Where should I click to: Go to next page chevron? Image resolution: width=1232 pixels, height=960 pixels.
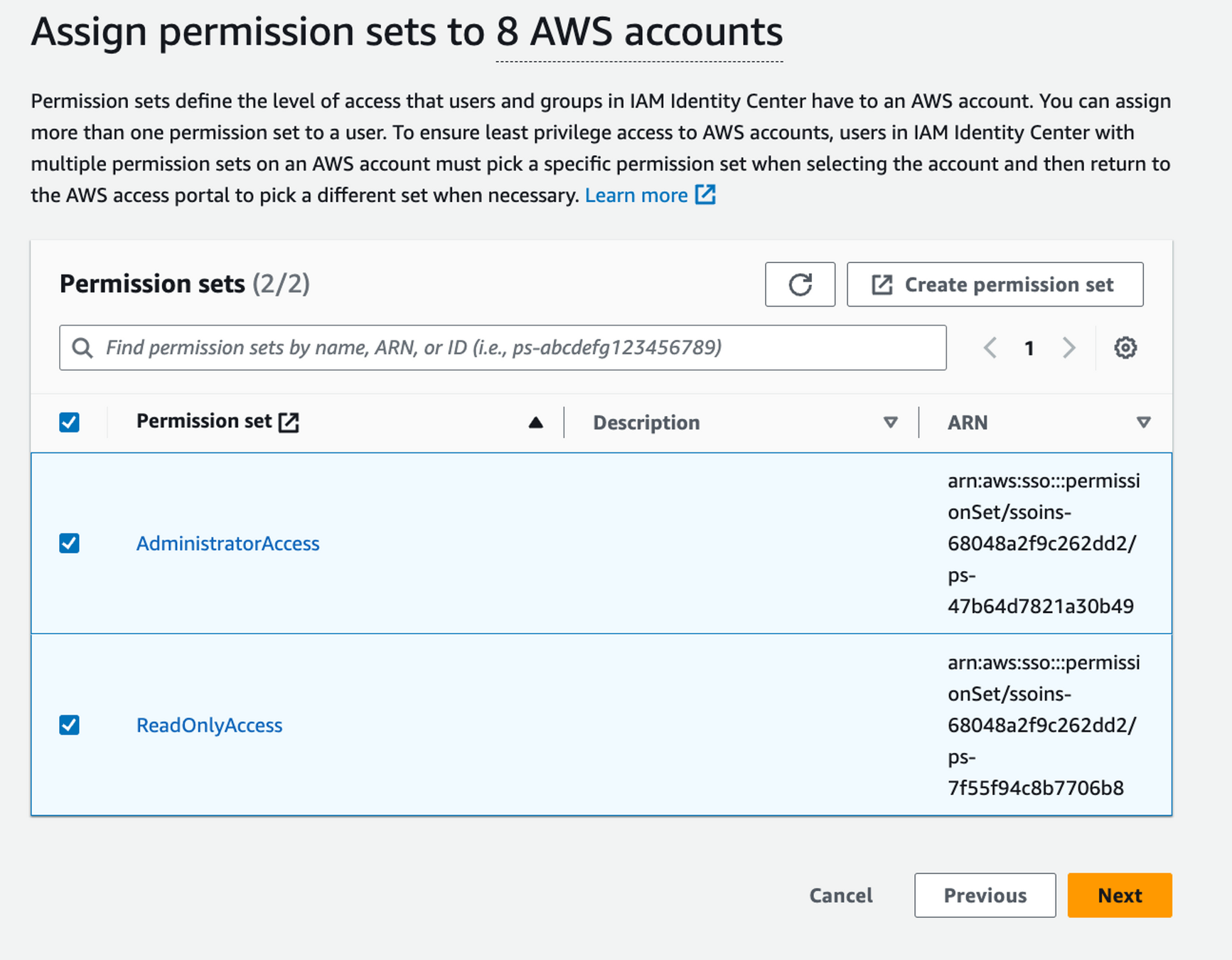point(1068,348)
